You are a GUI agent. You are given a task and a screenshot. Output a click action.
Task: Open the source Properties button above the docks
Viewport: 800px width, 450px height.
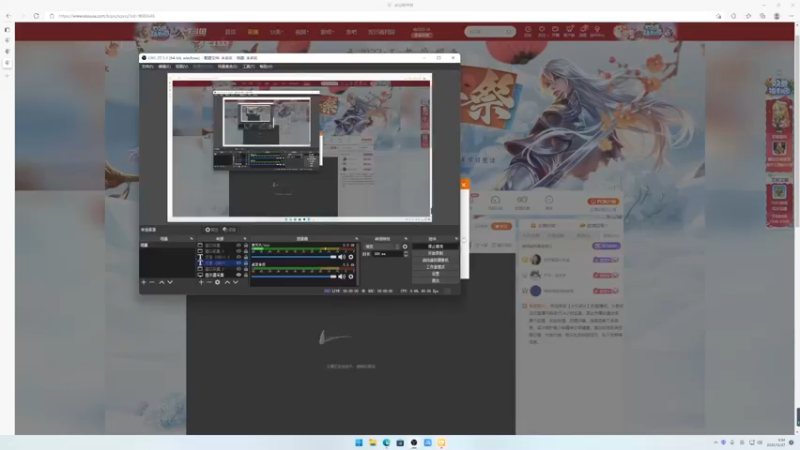[x=211, y=230]
